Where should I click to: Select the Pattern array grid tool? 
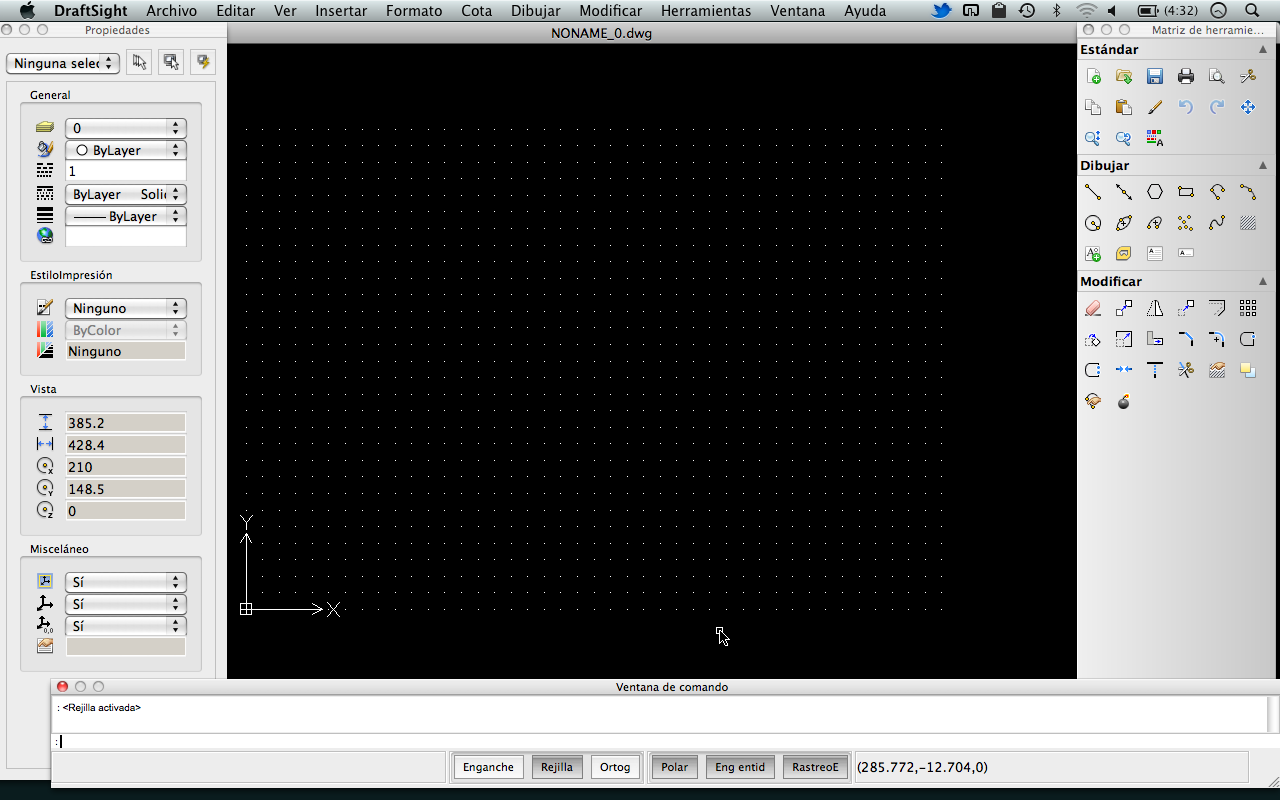1248,308
